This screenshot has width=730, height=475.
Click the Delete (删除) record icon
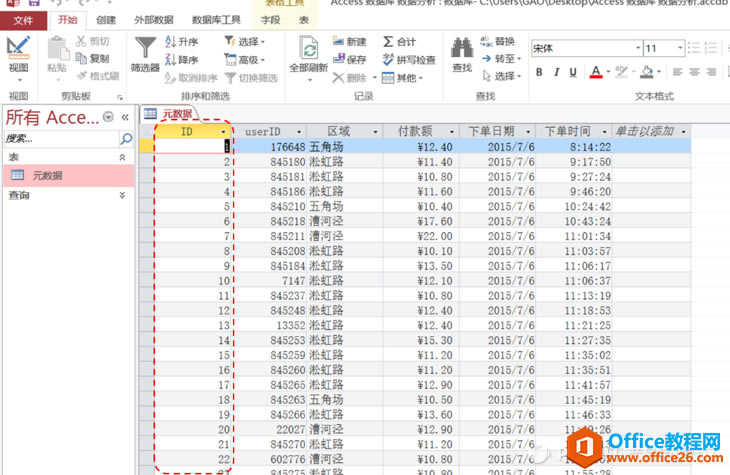[x=338, y=78]
